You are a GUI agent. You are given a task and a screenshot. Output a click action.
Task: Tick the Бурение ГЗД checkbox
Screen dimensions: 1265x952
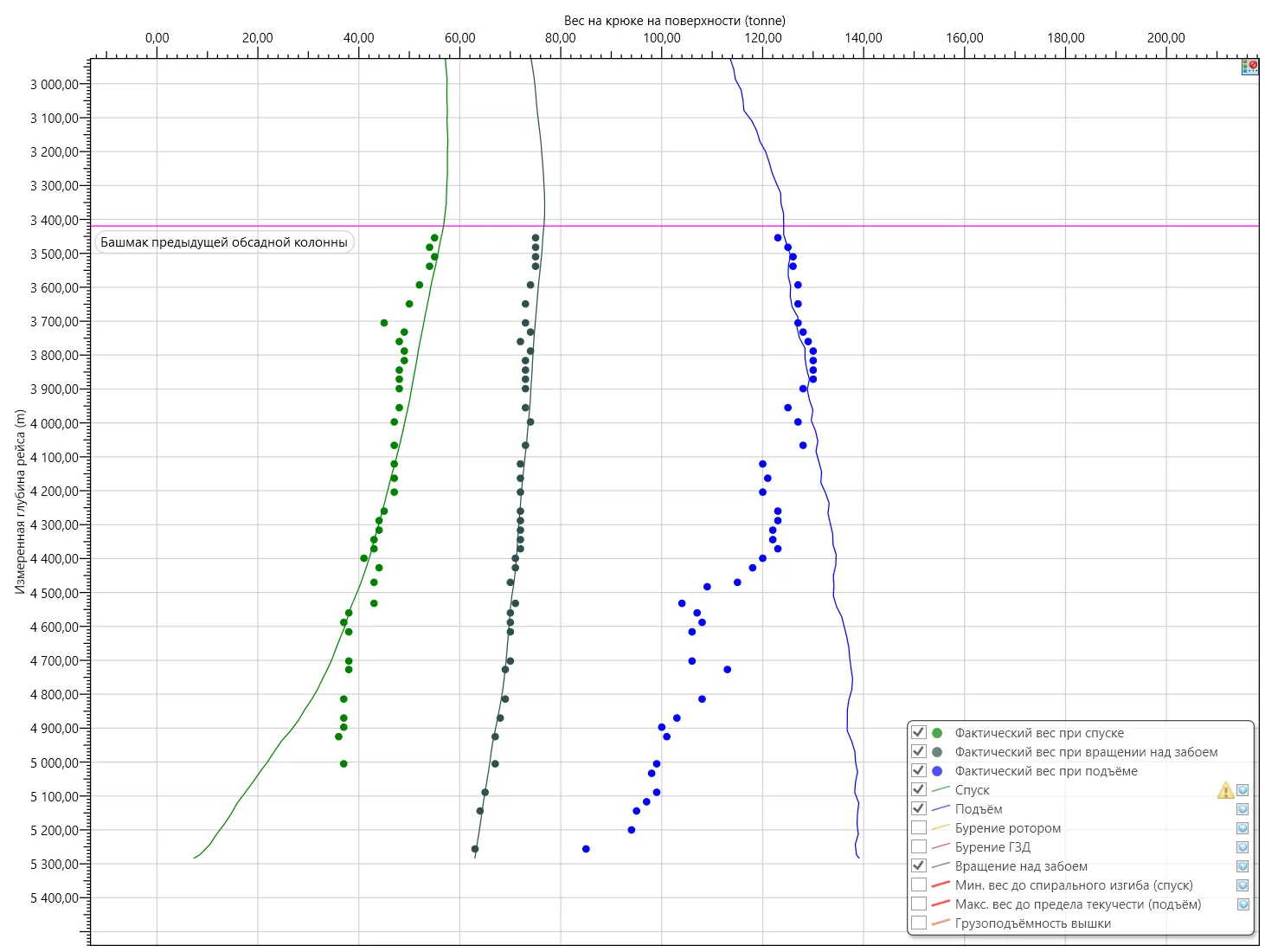pos(919,846)
